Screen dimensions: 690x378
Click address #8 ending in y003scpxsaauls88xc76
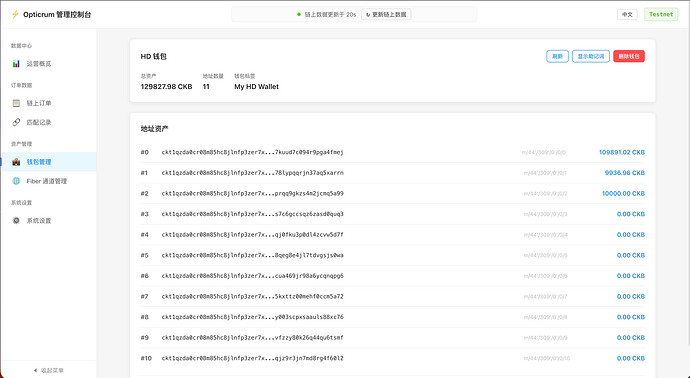(x=253, y=317)
